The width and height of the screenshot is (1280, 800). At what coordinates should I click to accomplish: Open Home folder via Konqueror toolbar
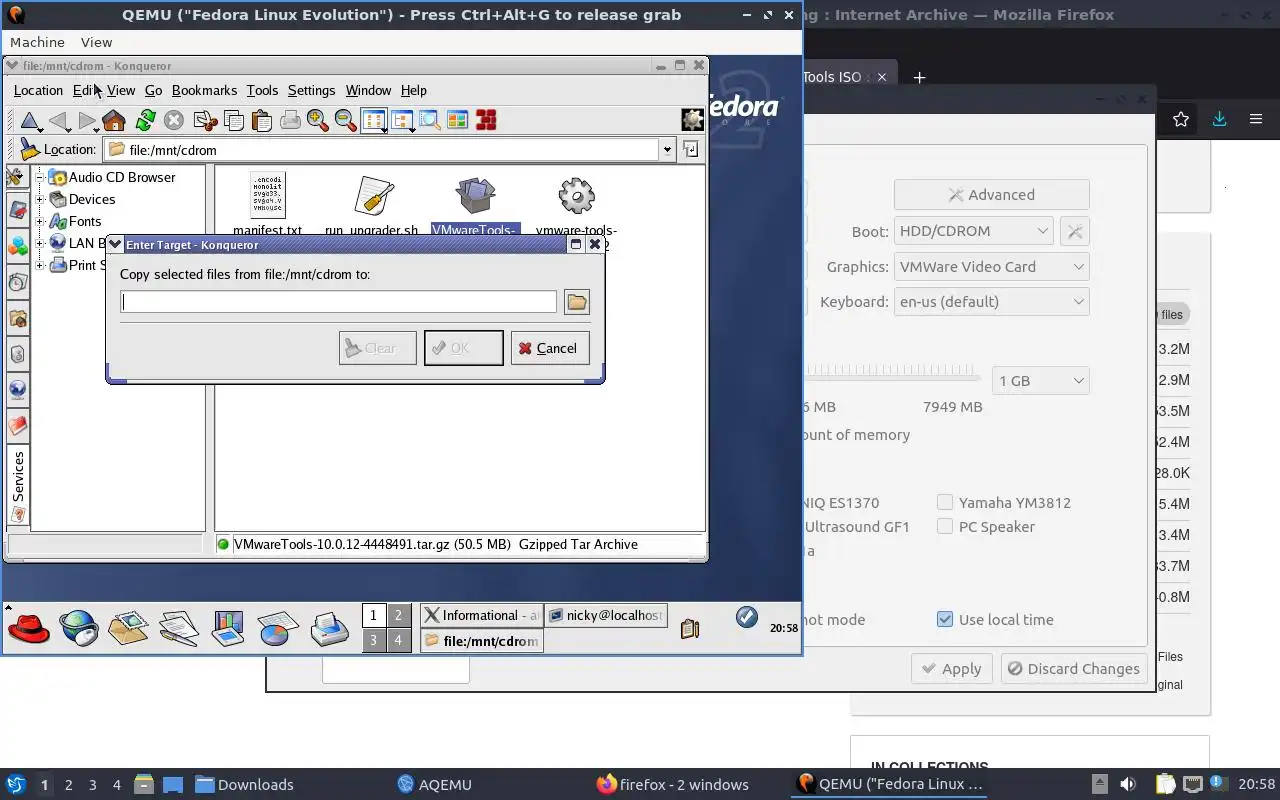[114, 121]
